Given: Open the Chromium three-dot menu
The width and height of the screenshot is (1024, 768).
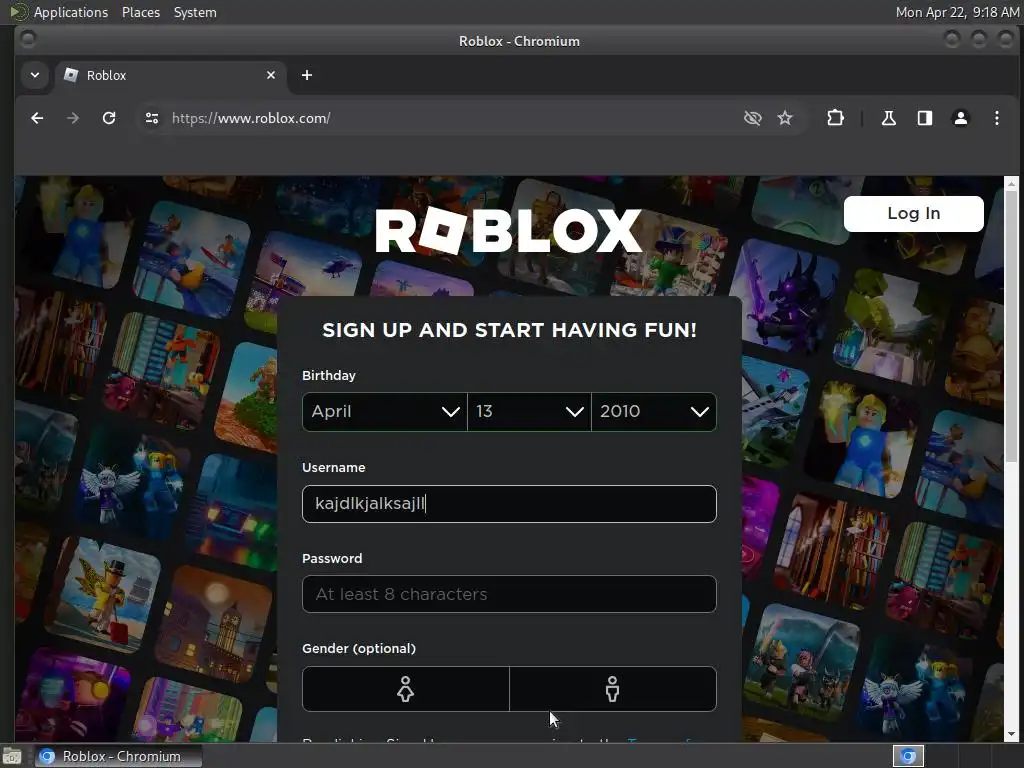Looking at the screenshot, I should (997, 118).
